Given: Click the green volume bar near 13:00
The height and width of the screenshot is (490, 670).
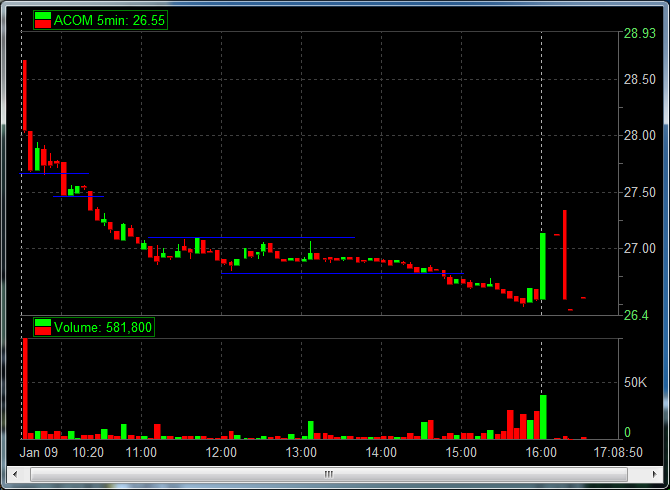Looking at the screenshot, I should [x=311, y=430].
